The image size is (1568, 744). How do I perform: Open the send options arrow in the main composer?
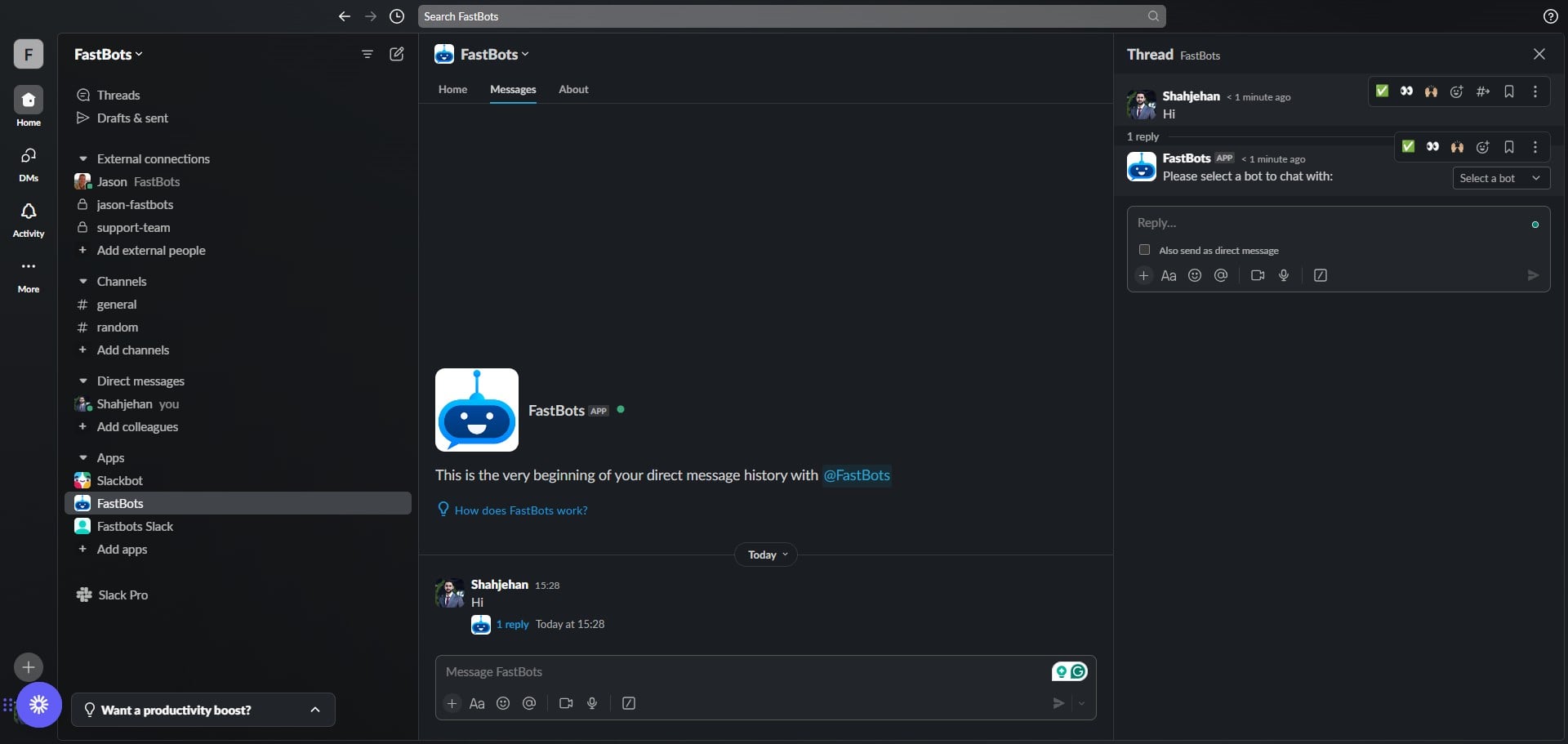click(1082, 703)
